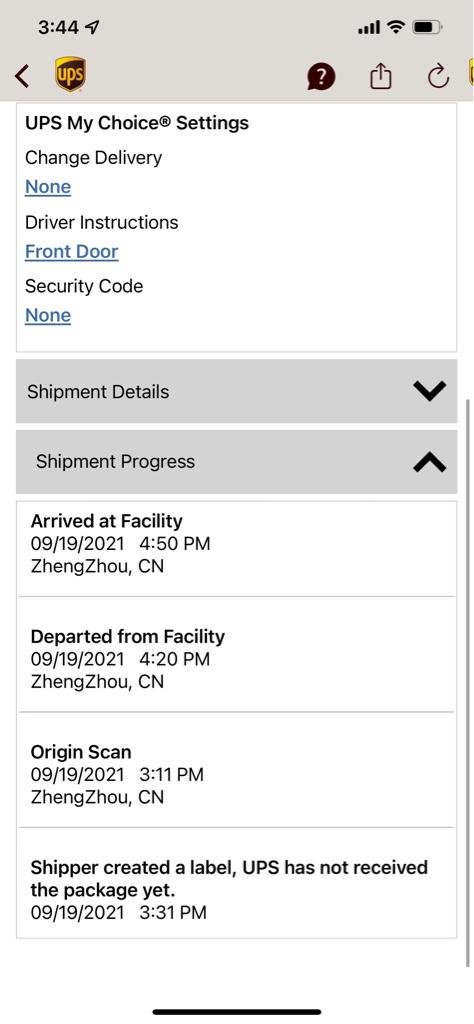Screen dimensions: 474x1024
Task: Tap the back arrow icon
Action: pyautogui.click(x=22, y=76)
